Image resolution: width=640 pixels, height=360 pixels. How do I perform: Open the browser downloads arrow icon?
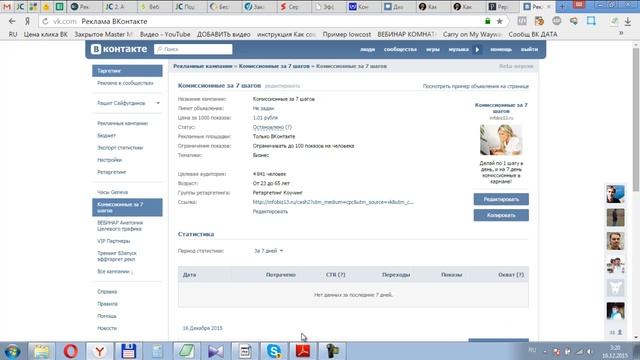tap(628, 21)
